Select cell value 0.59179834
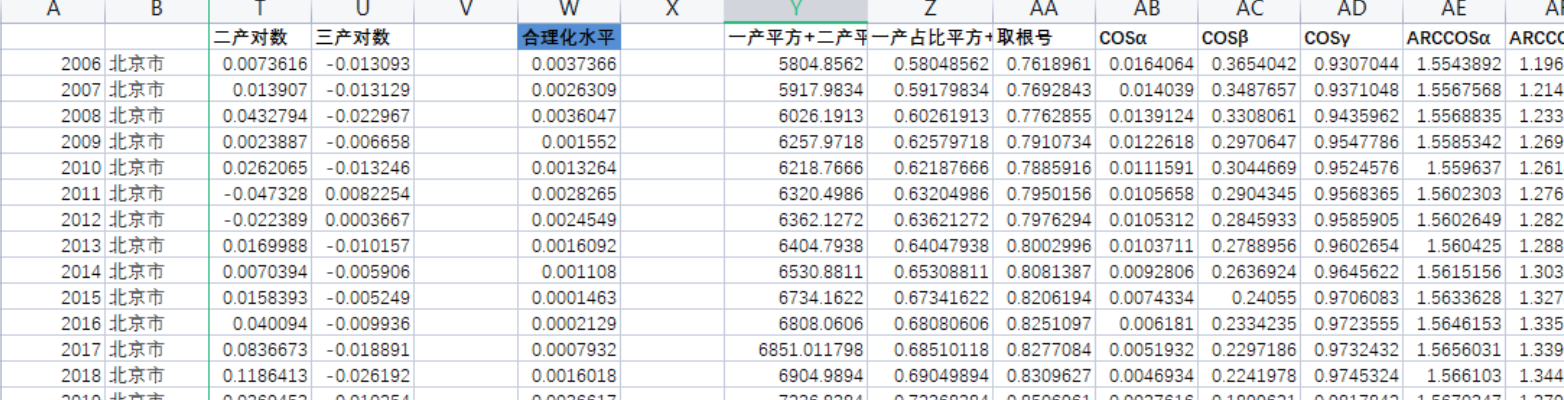This screenshot has height=400, width=1564. point(931,90)
